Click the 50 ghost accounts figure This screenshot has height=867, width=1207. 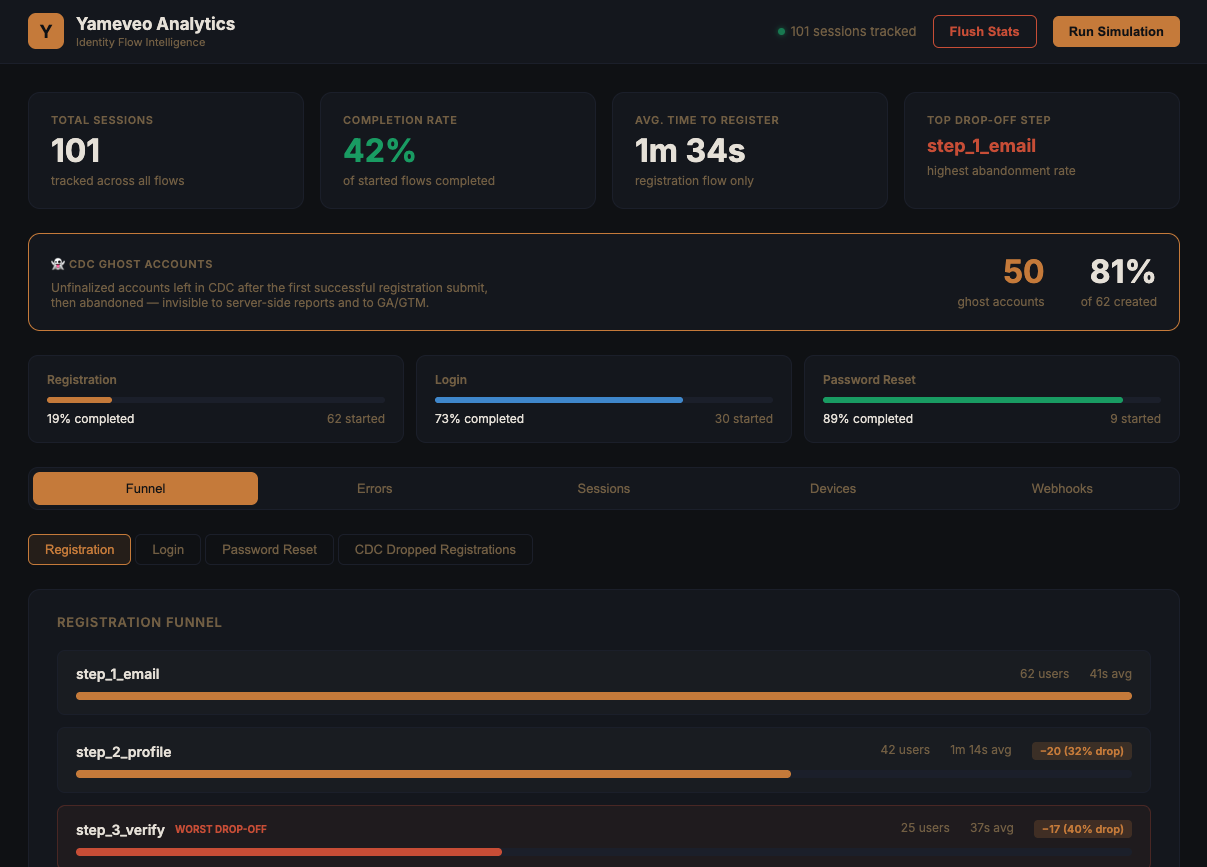tap(1023, 271)
